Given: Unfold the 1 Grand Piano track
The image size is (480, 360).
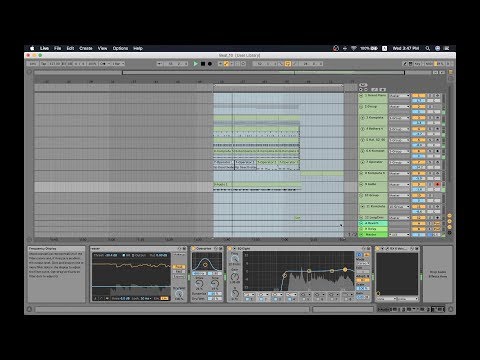Looking at the screenshot, I should click(361, 96).
